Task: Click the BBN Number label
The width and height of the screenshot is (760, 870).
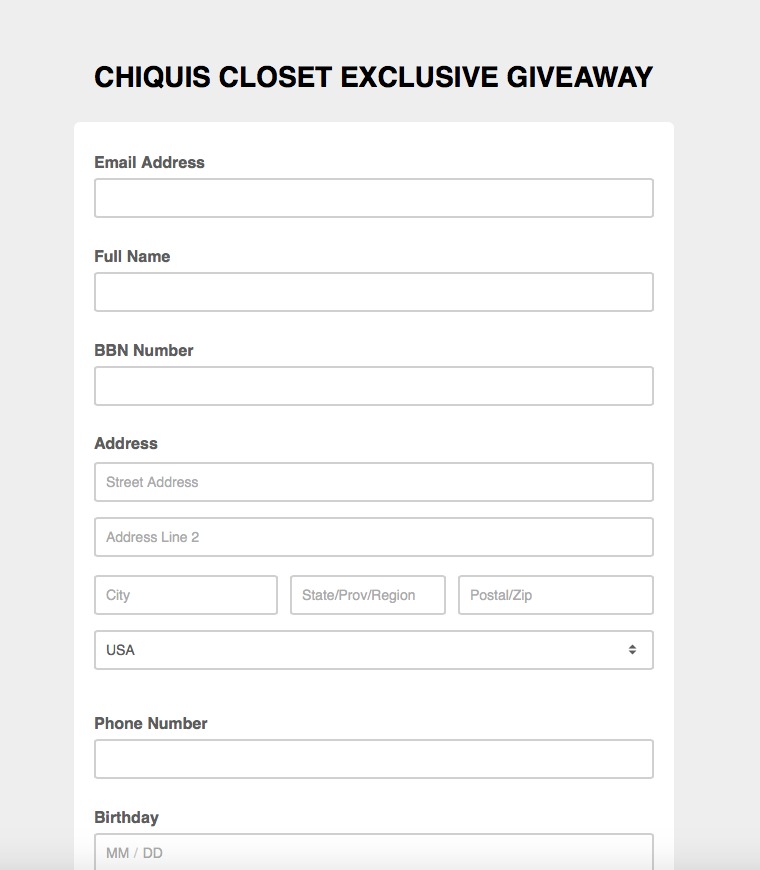Action: 144,351
